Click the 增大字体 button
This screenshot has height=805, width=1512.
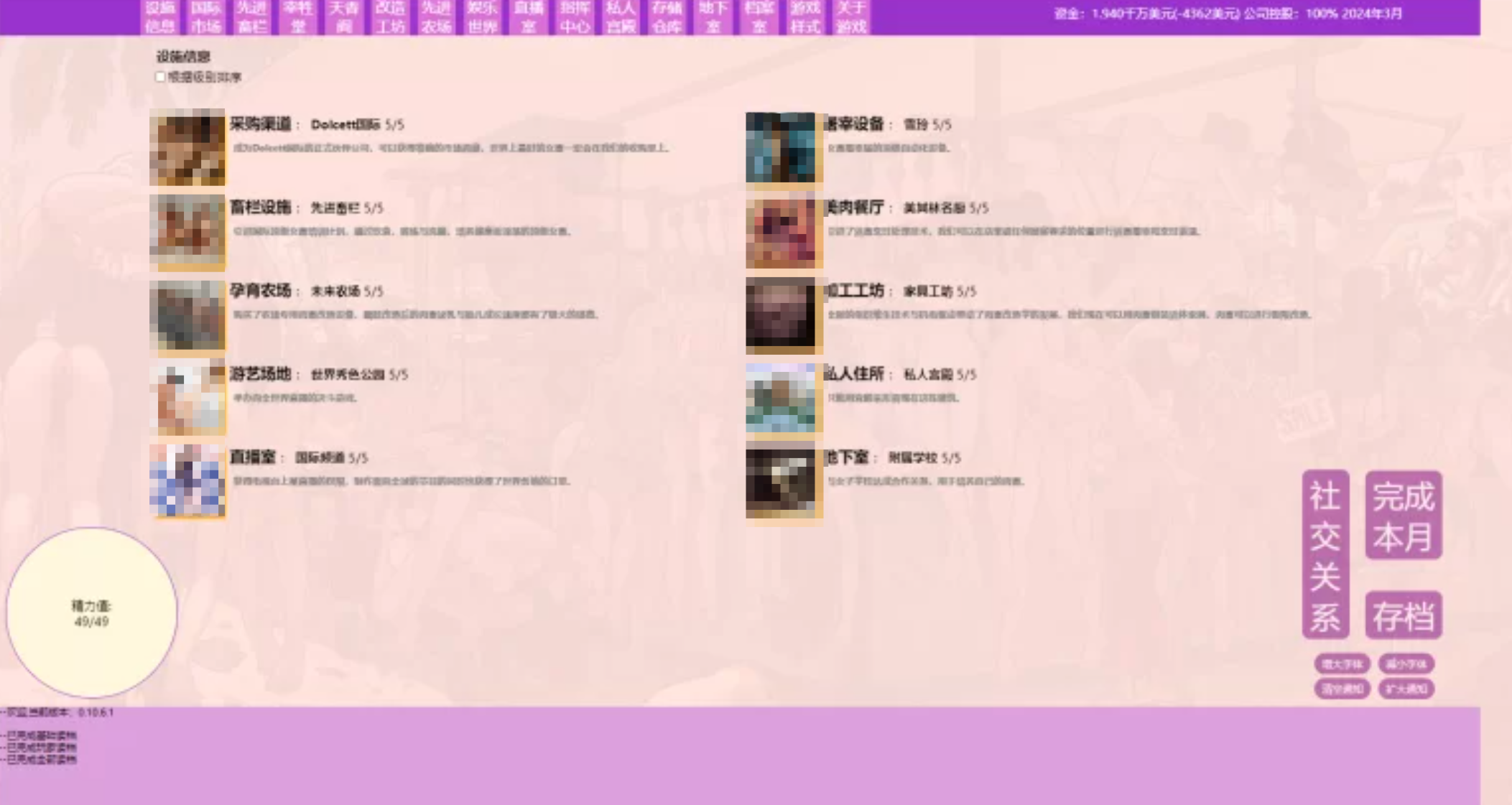[1342, 664]
